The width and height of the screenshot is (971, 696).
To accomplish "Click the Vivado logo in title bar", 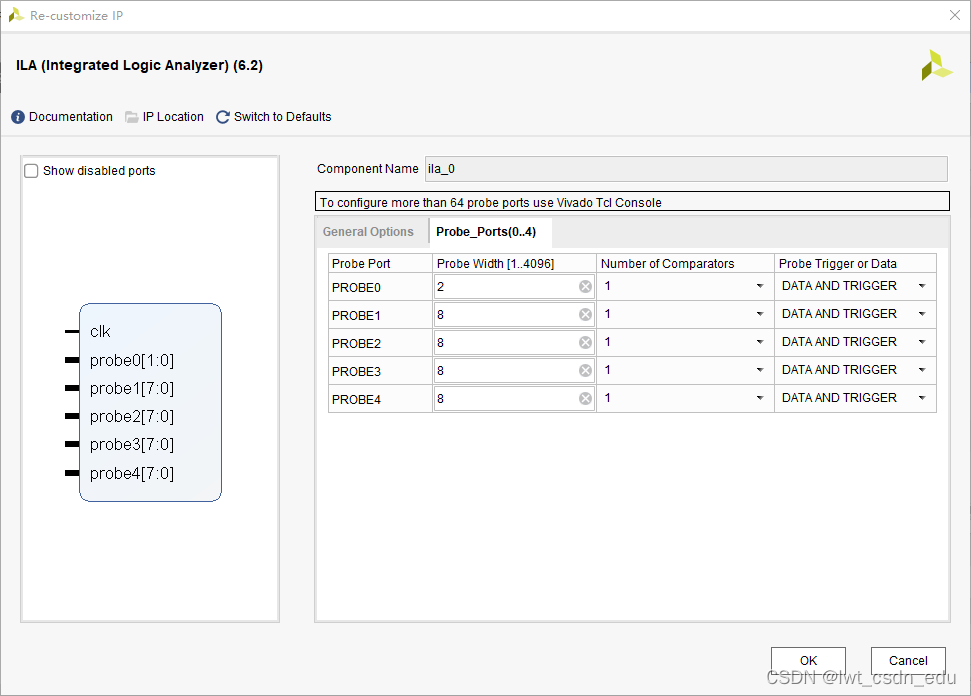I will pyautogui.click(x=15, y=15).
